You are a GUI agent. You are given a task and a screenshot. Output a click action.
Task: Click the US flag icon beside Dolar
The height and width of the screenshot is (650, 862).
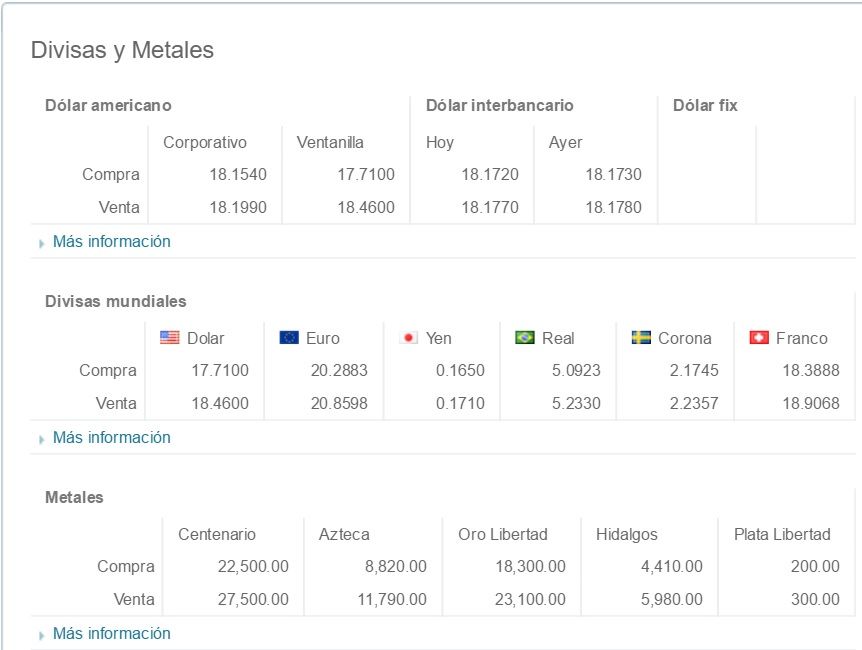pyautogui.click(x=170, y=338)
